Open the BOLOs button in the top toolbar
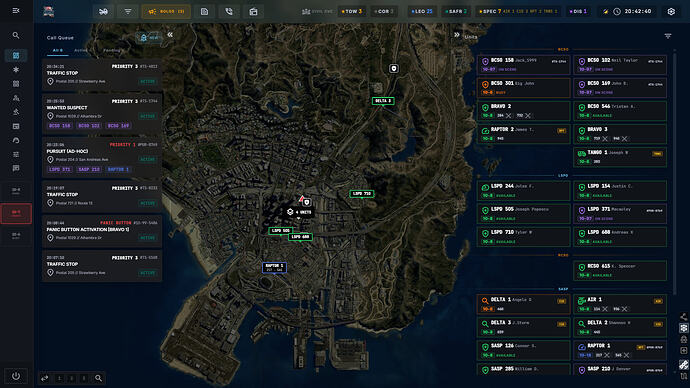This screenshot has height=388, width=690. 166,11
